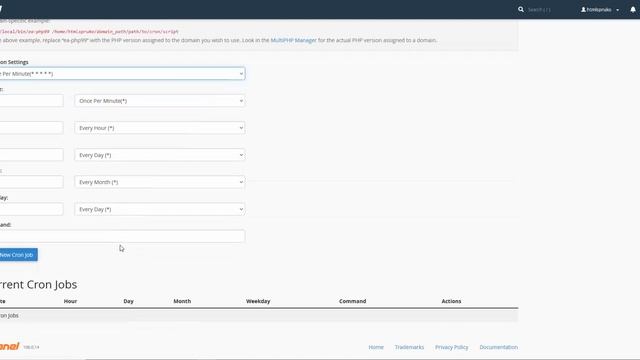
Task: Click the Hour column header
Action: tap(70, 301)
